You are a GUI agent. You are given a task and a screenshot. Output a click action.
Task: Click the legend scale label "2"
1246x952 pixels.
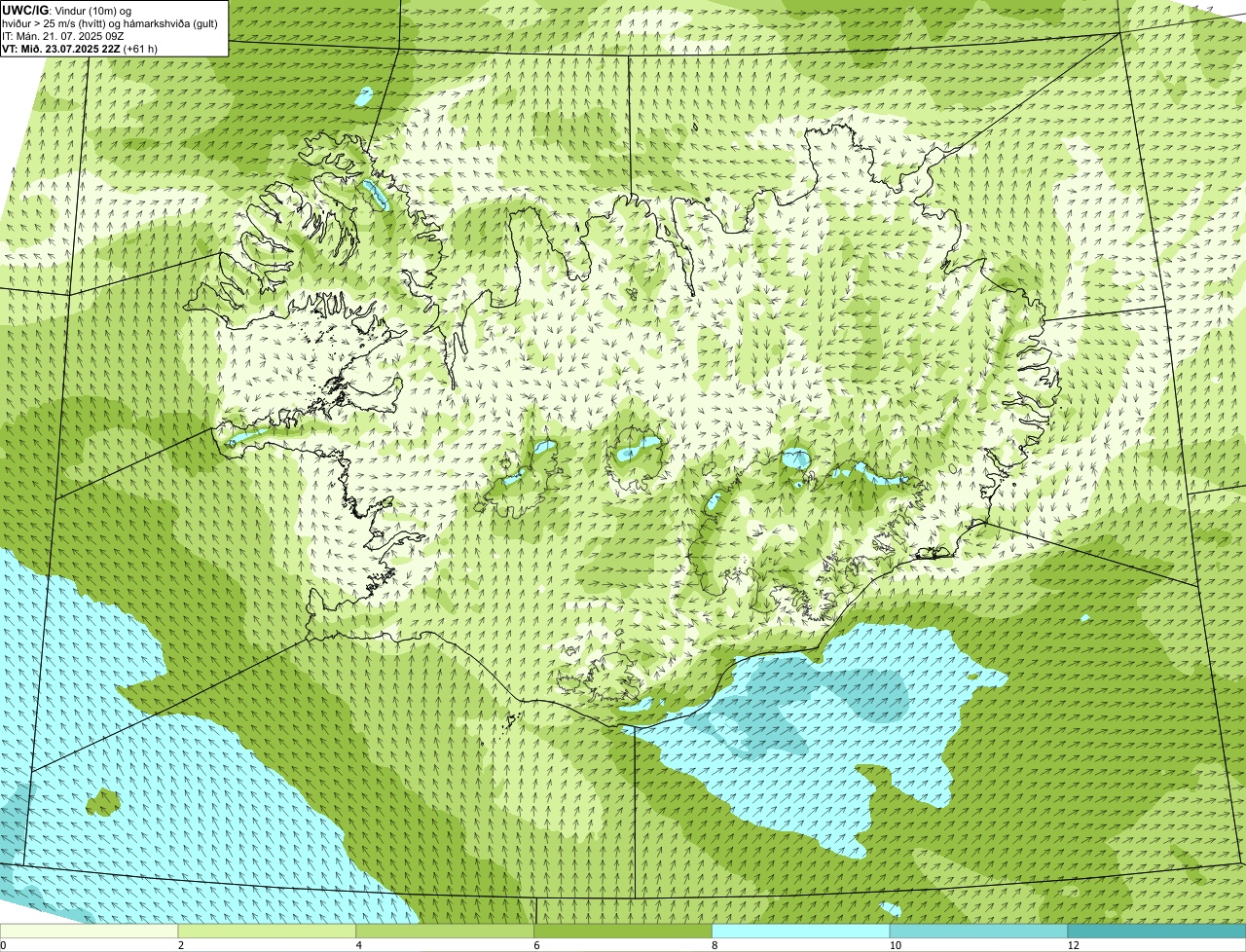click(180, 945)
